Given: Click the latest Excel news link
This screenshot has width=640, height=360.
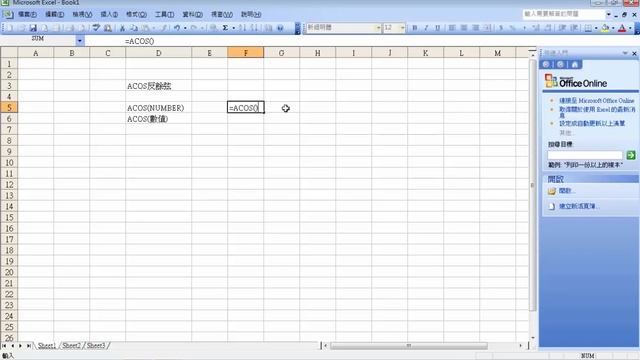Looking at the screenshot, I should (597, 112).
